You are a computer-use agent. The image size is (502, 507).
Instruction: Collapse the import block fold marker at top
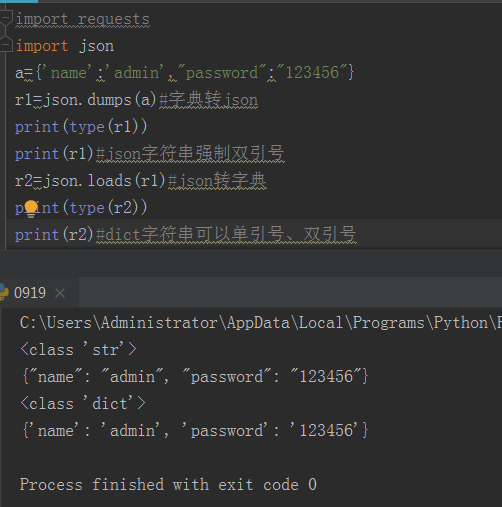pyautogui.click(x=6, y=17)
